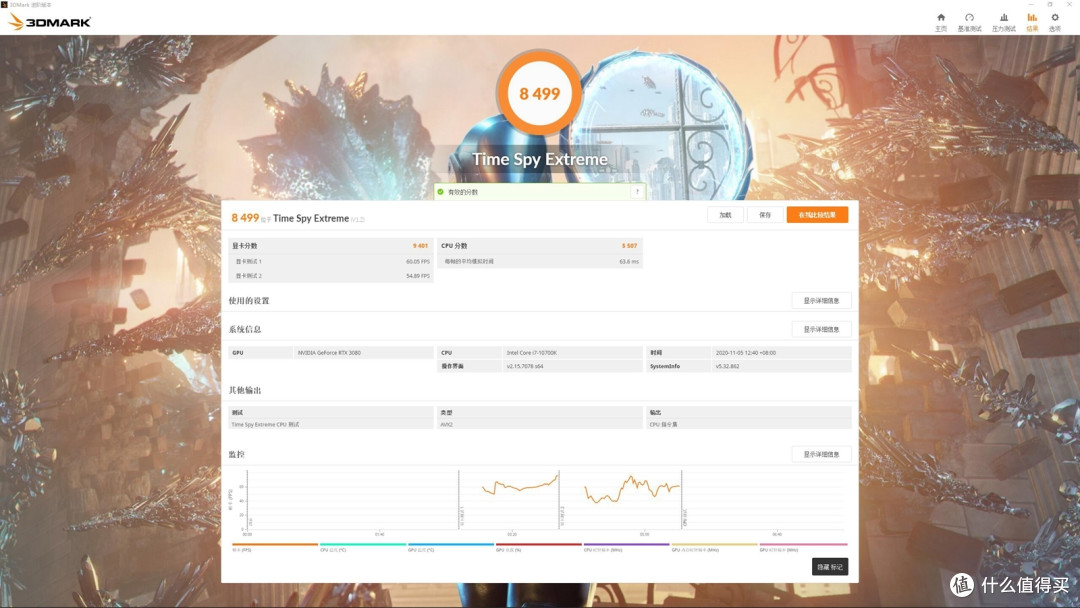Click the Intel Core i7-10700K cell
The image size is (1080, 608).
pyautogui.click(x=573, y=353)
